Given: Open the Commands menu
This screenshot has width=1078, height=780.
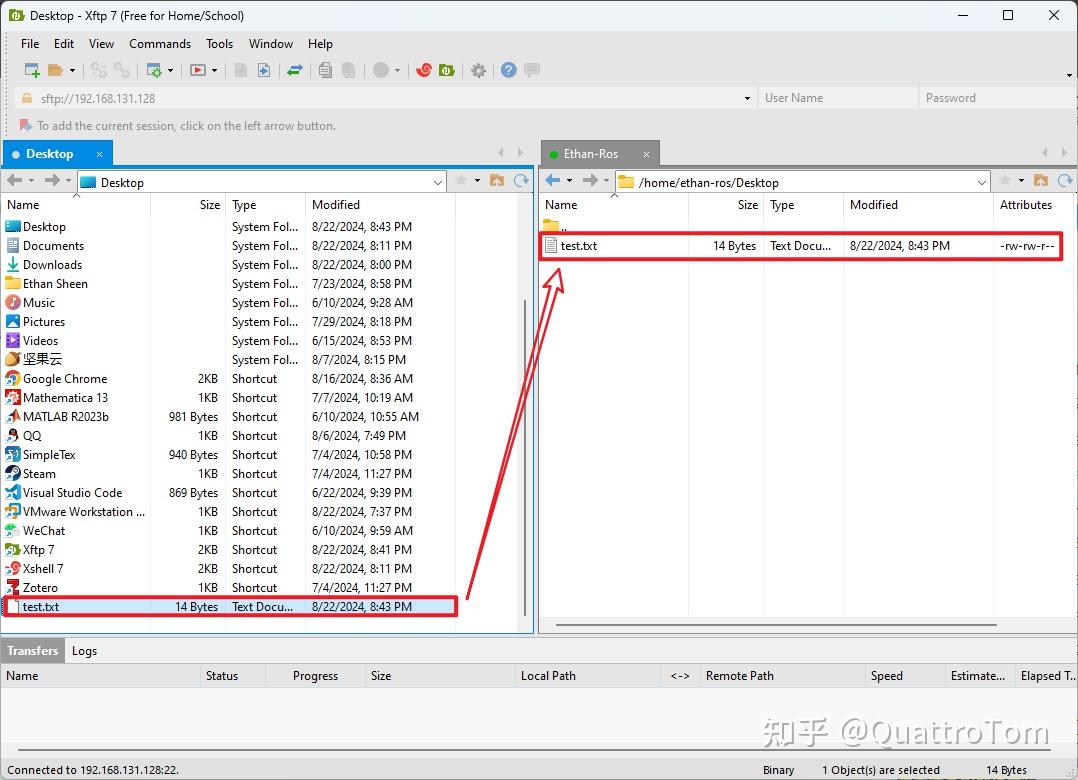Looking at the screenshot, I should [x=160, y=43].
